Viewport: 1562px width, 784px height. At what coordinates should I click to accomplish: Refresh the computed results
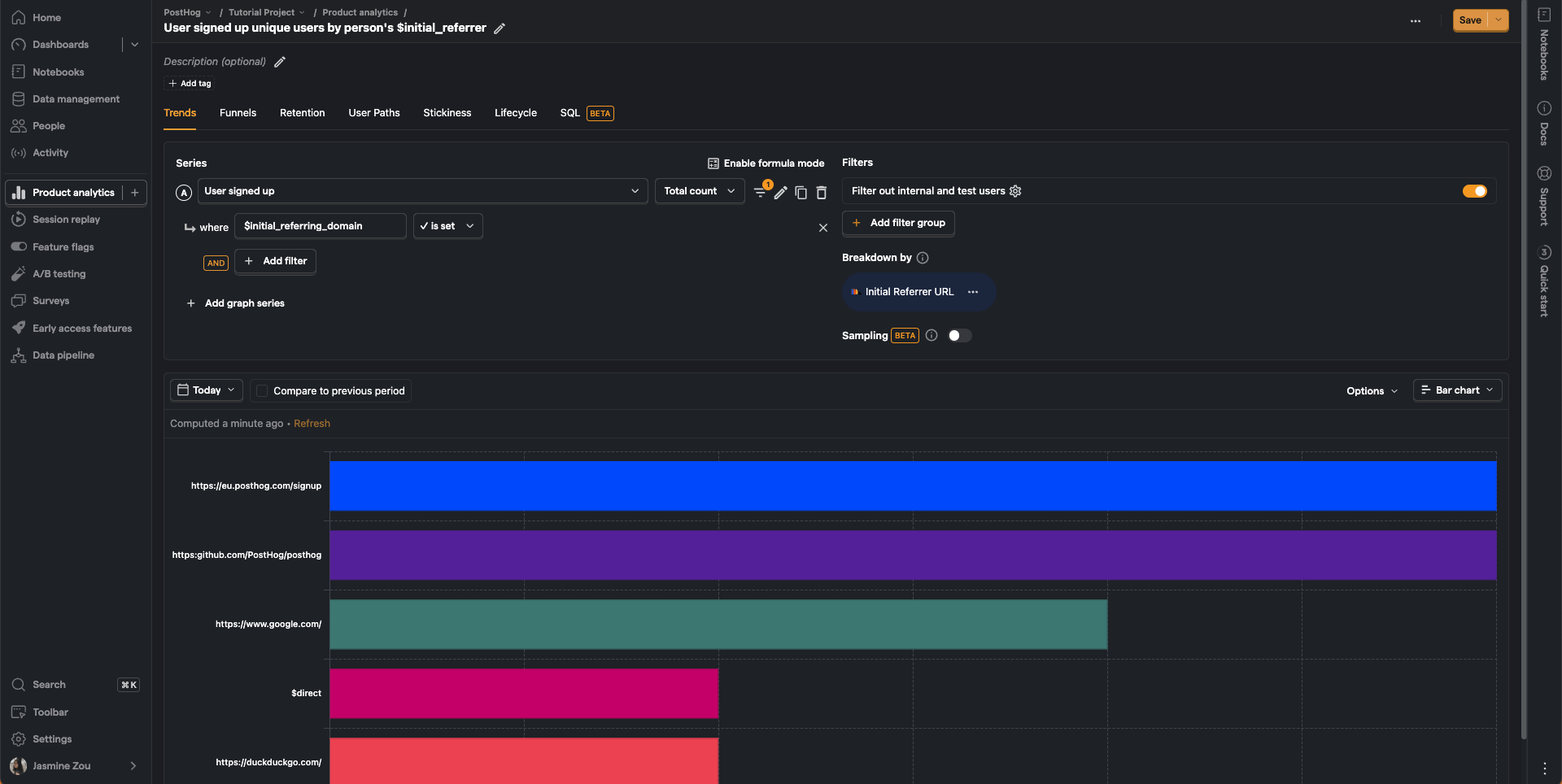[312, 424]
